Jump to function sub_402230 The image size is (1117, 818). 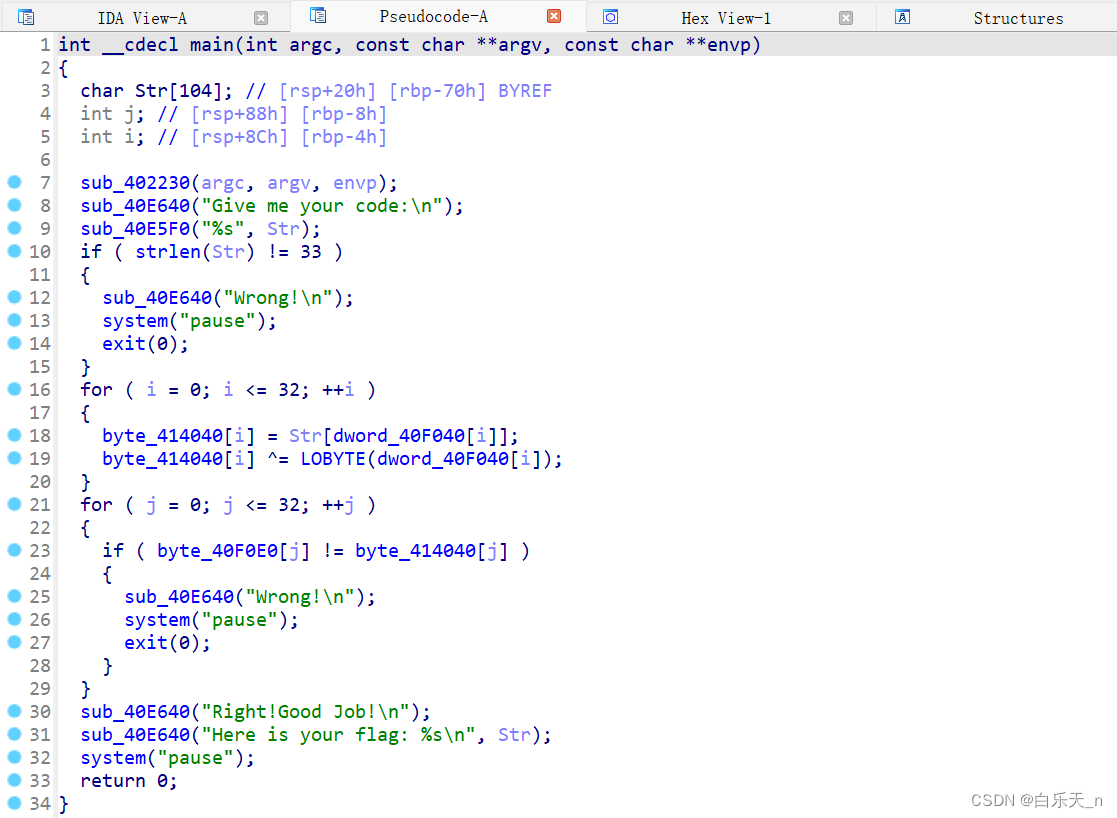tap(135, 183)
